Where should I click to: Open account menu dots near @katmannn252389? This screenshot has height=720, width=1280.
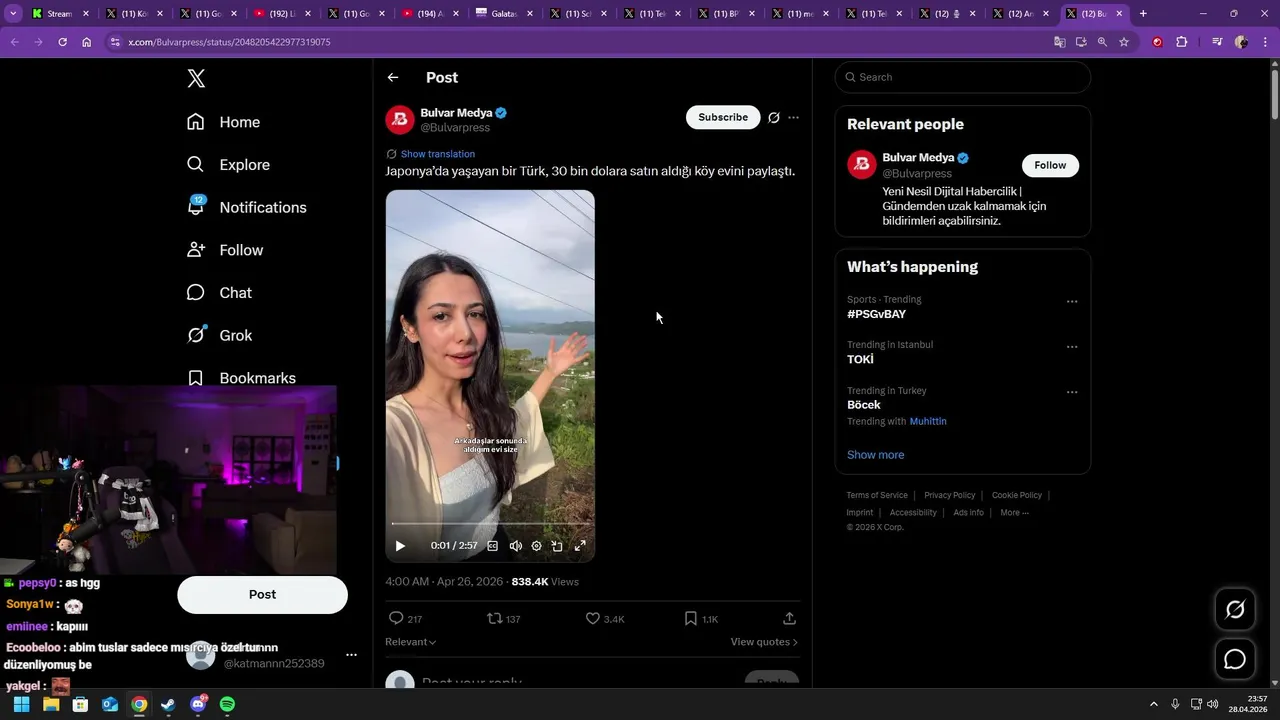point(351,655)
